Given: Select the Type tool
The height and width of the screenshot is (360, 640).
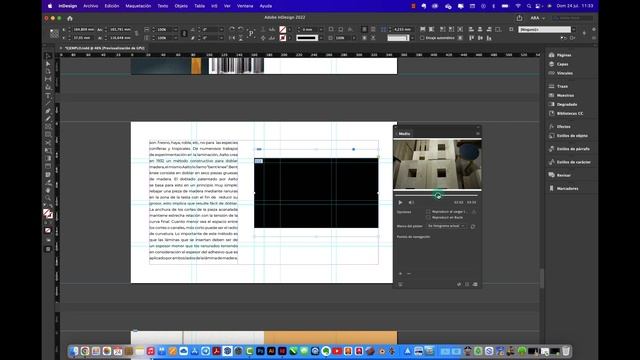Looking at the screenshot, I should [x=48, y=96].
